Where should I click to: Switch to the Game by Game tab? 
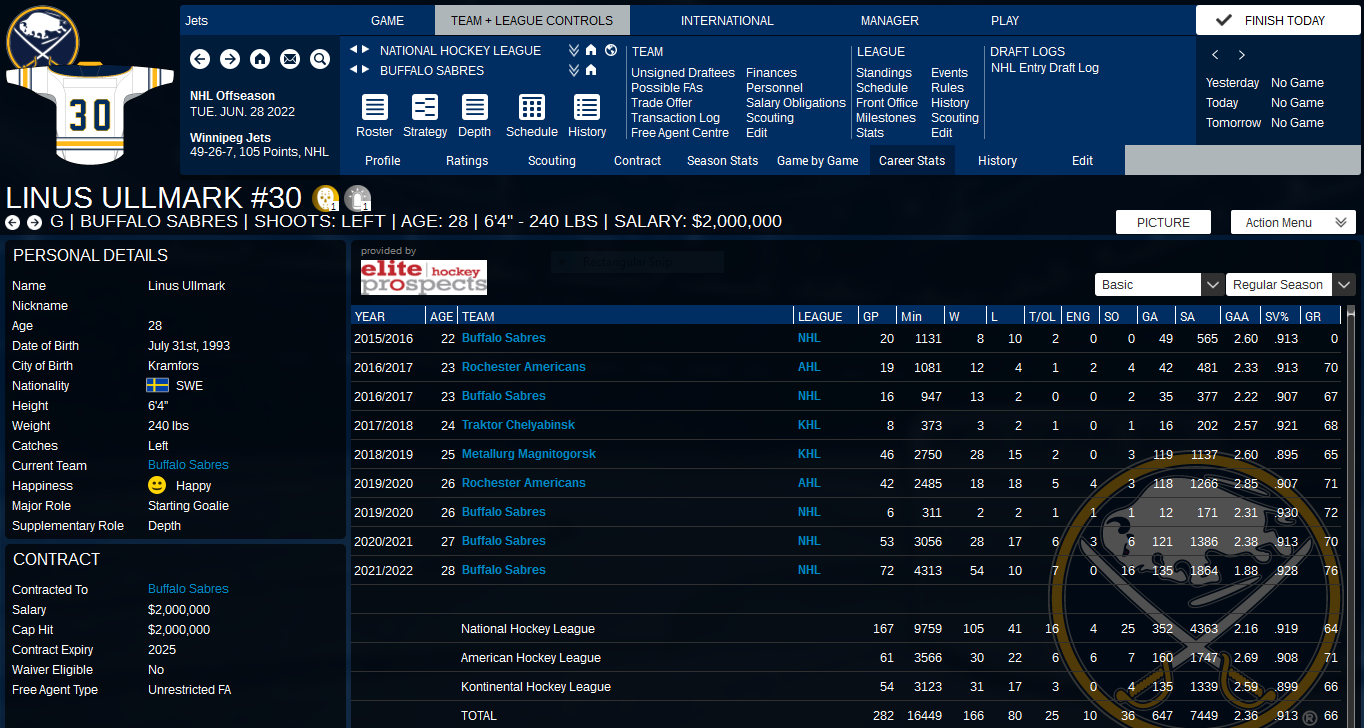[x=818, y=160]
